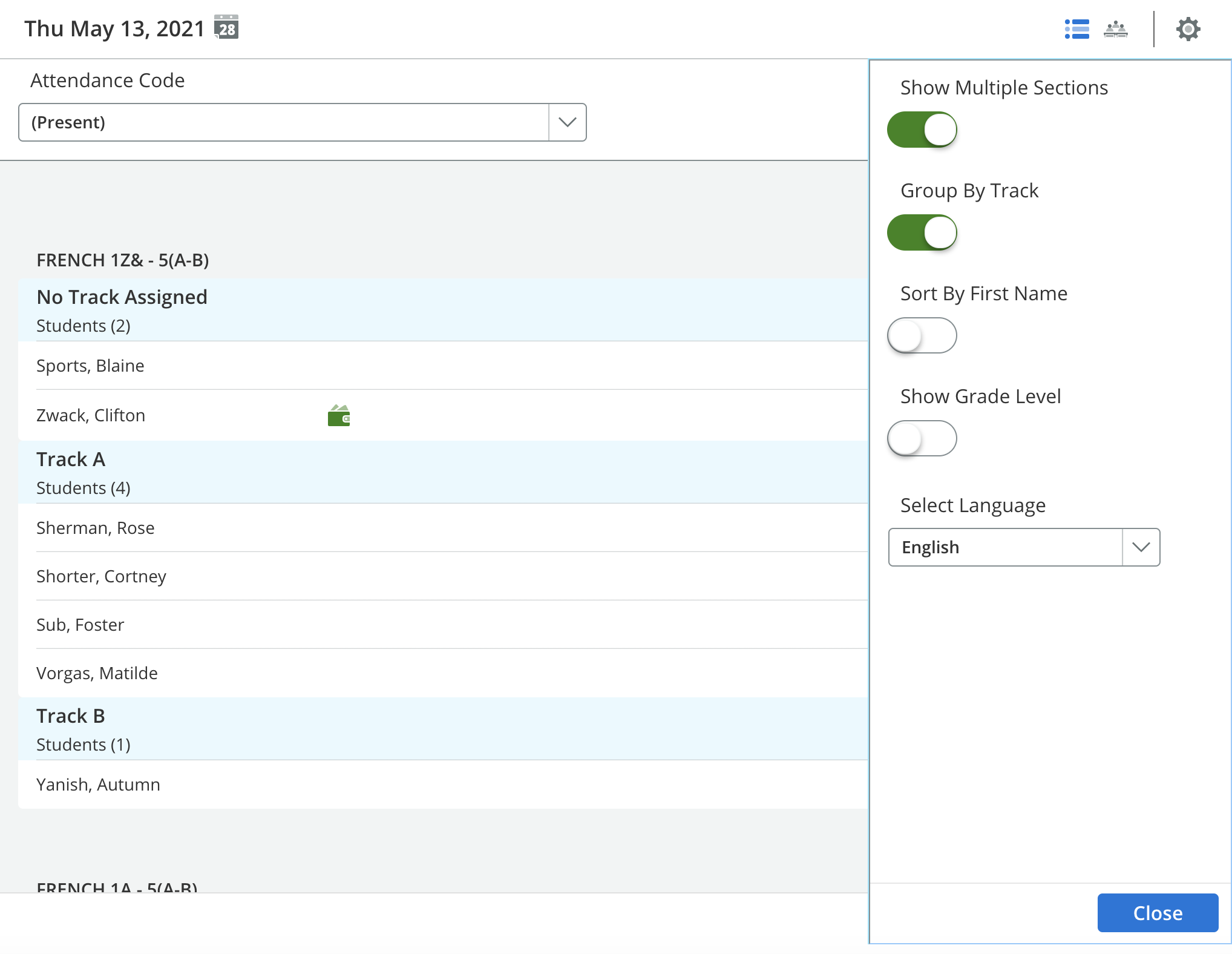The image size is (1232, 954).
Task: Select student Sherman, Rose
Action: (x=96, y=528)
